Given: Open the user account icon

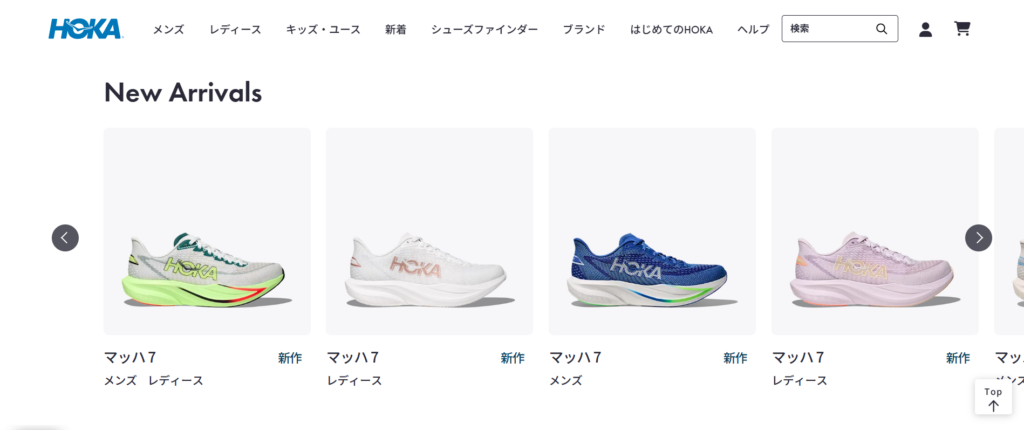Looking at the screenshot, I should pyautogui.click(x=925, y=29).
